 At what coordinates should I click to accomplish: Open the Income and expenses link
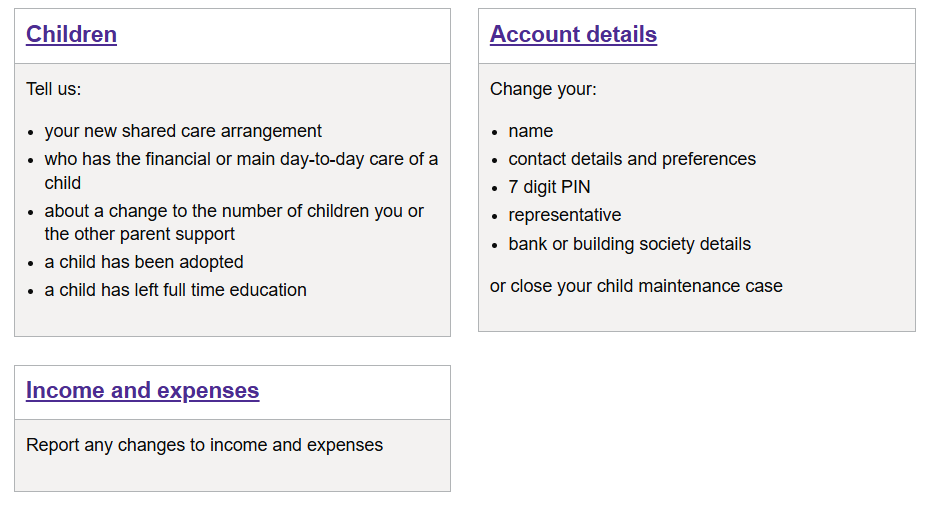click(143, 391)
